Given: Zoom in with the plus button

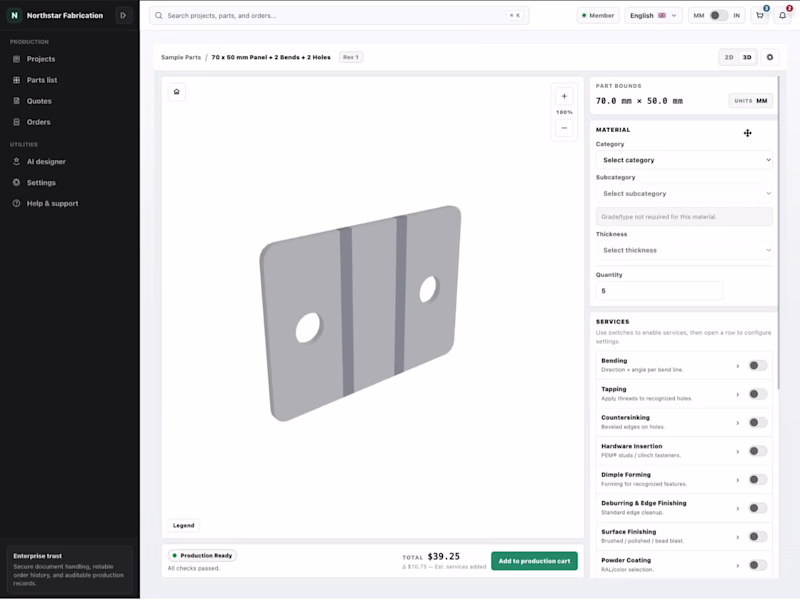Looking at the screenshot, I should coord(564,96).
